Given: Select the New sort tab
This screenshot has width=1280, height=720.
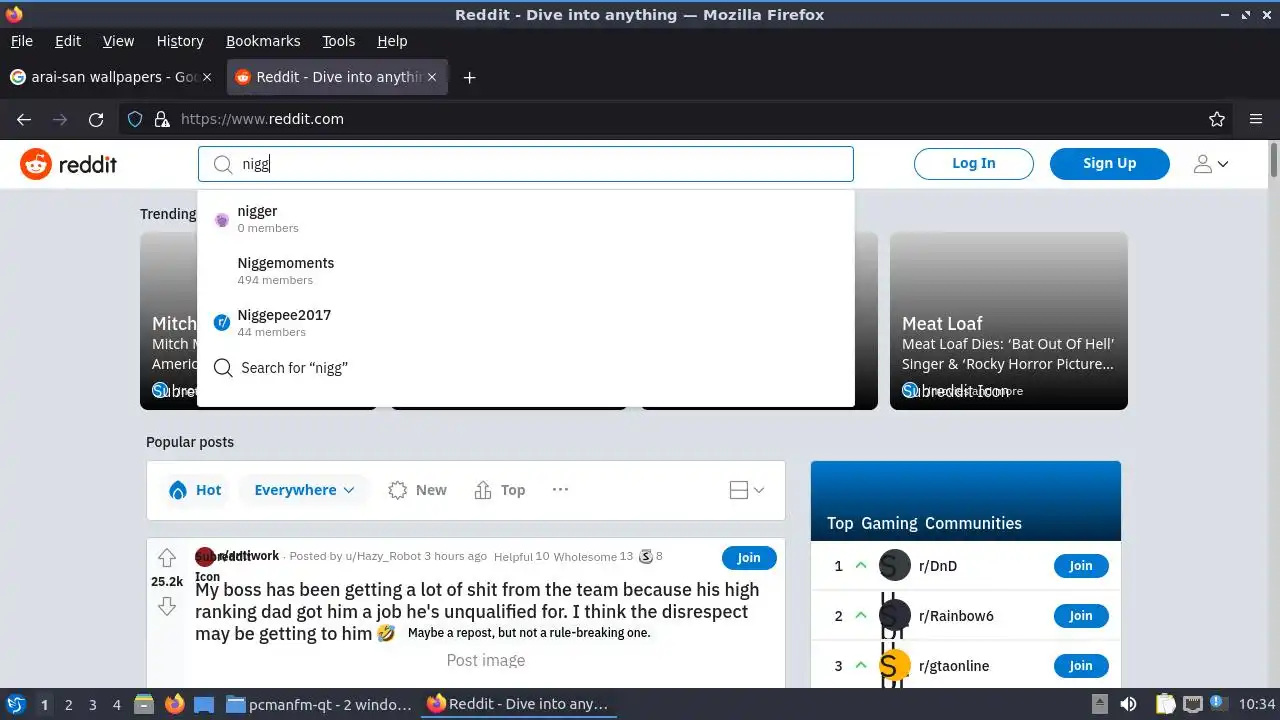Looking at the screenshot, I should point(418,490).
